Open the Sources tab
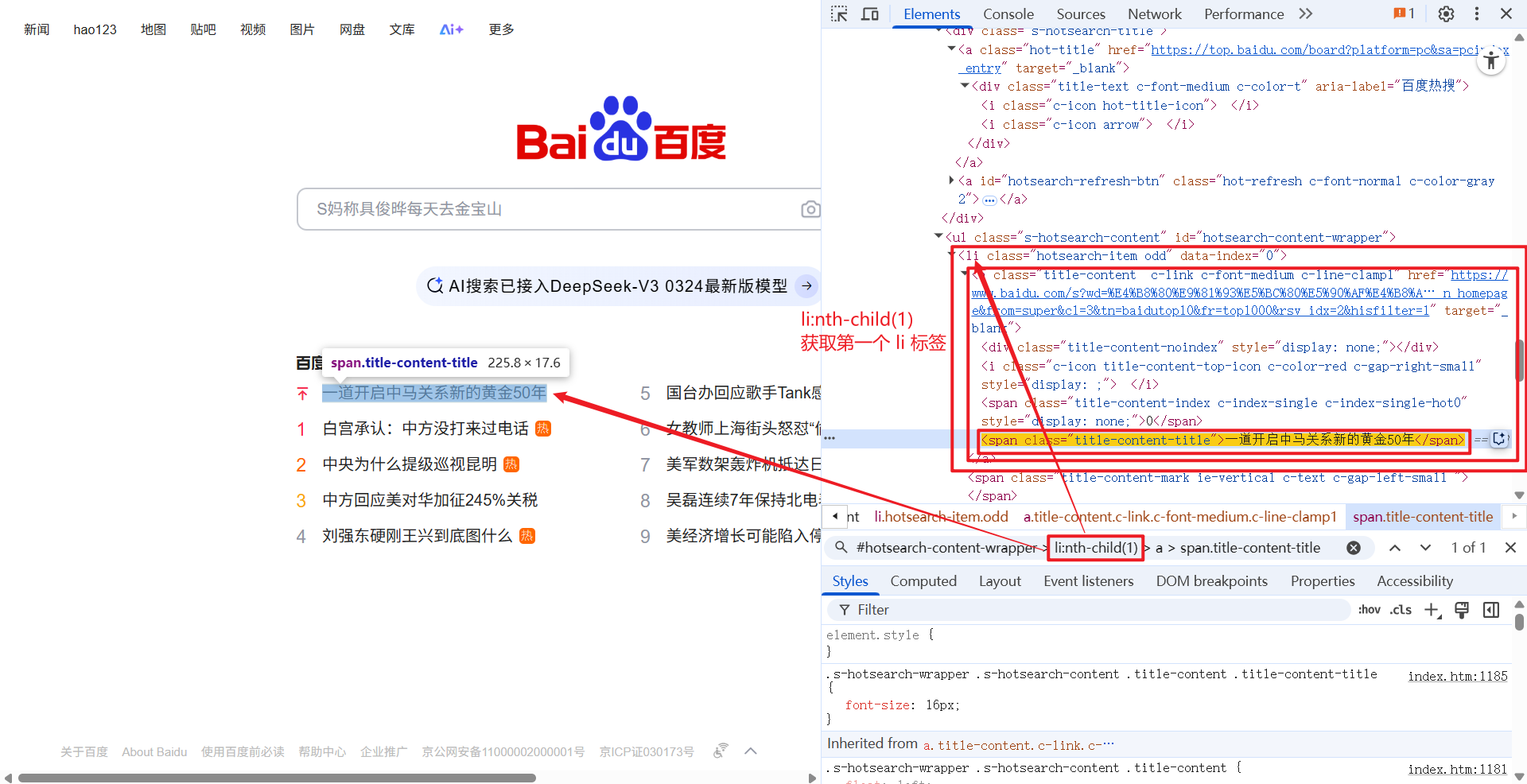1527x784 pixels. point(1080,14)
